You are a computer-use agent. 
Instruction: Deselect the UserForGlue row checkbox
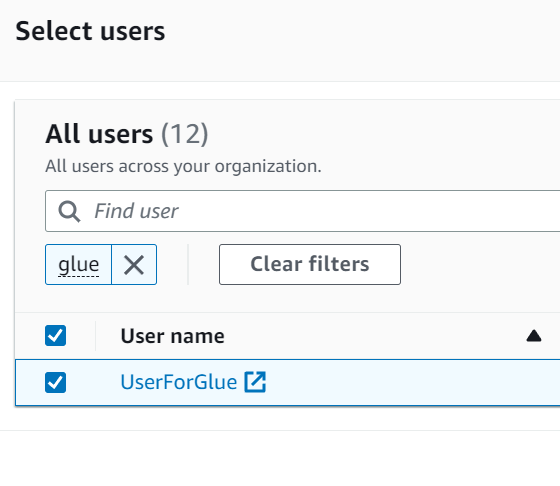tap(55, 382)
